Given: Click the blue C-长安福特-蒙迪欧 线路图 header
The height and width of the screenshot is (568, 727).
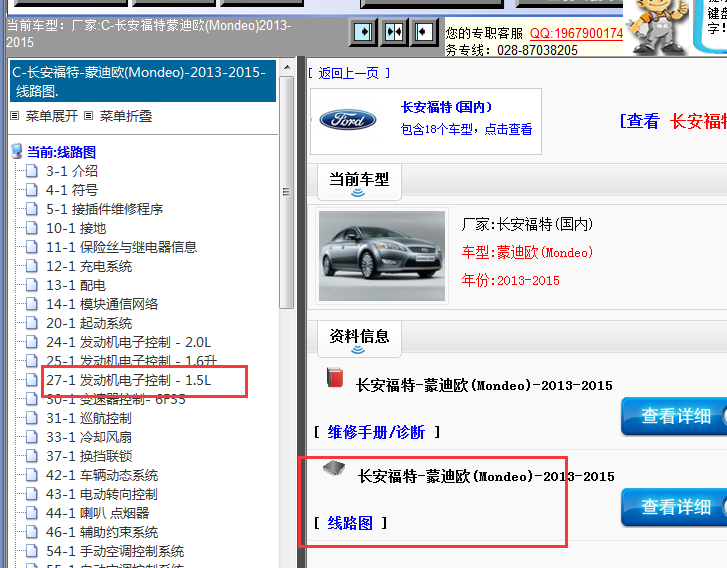Looking at the screenshot, I should click(x=143, y=81).
